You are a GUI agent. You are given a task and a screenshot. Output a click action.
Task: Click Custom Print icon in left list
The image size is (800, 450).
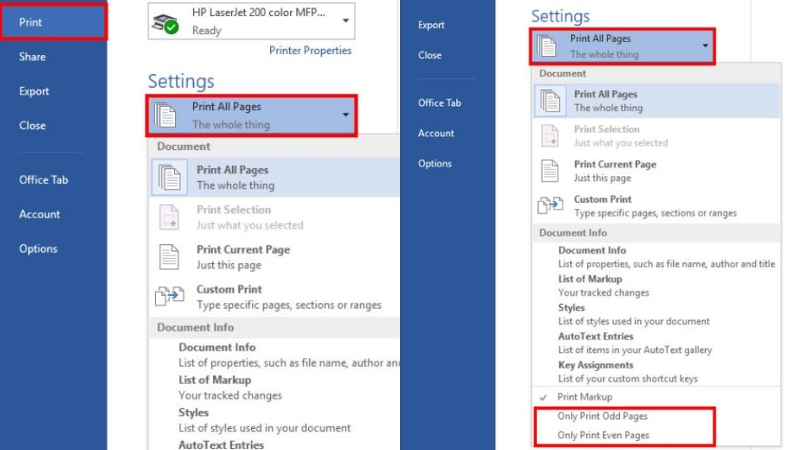pos(170,297)
